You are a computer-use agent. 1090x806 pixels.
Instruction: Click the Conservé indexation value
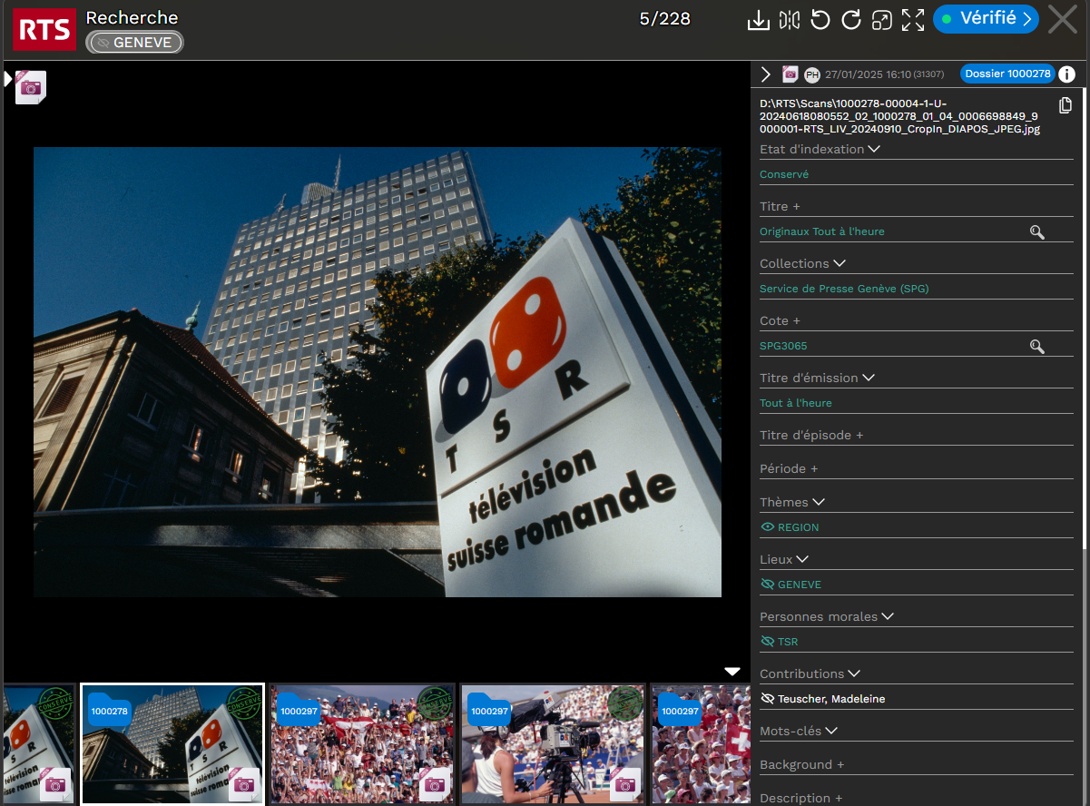783,175
